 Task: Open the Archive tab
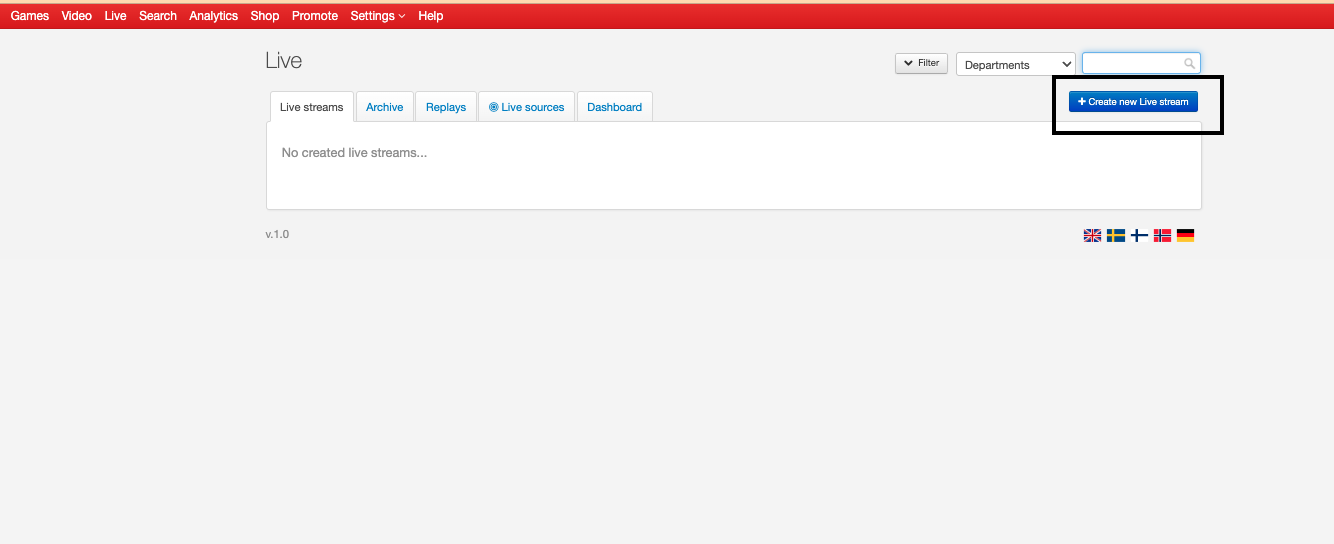coord(384,107)
